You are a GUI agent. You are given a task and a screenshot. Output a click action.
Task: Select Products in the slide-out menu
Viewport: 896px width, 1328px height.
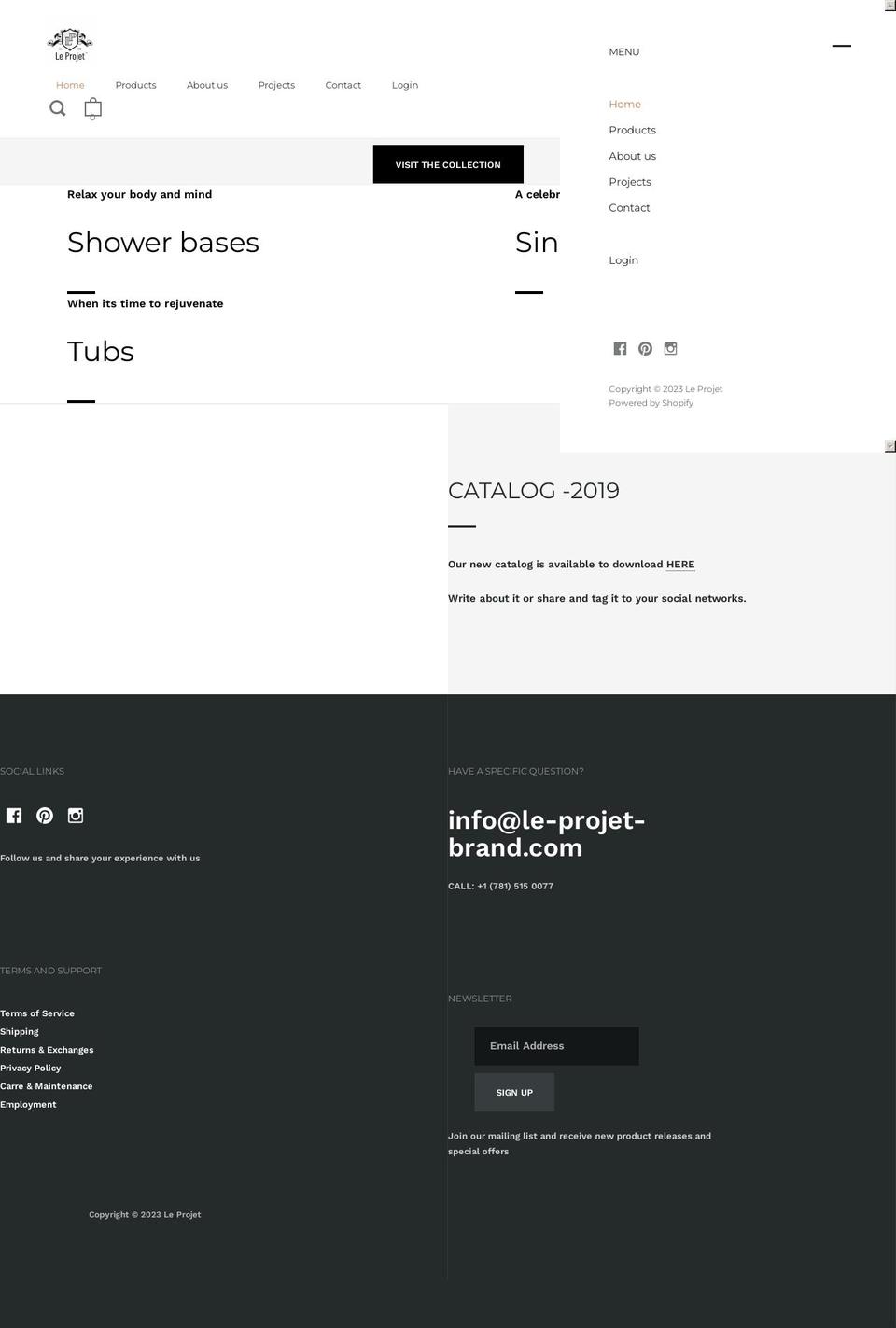[x=632, y=130]
